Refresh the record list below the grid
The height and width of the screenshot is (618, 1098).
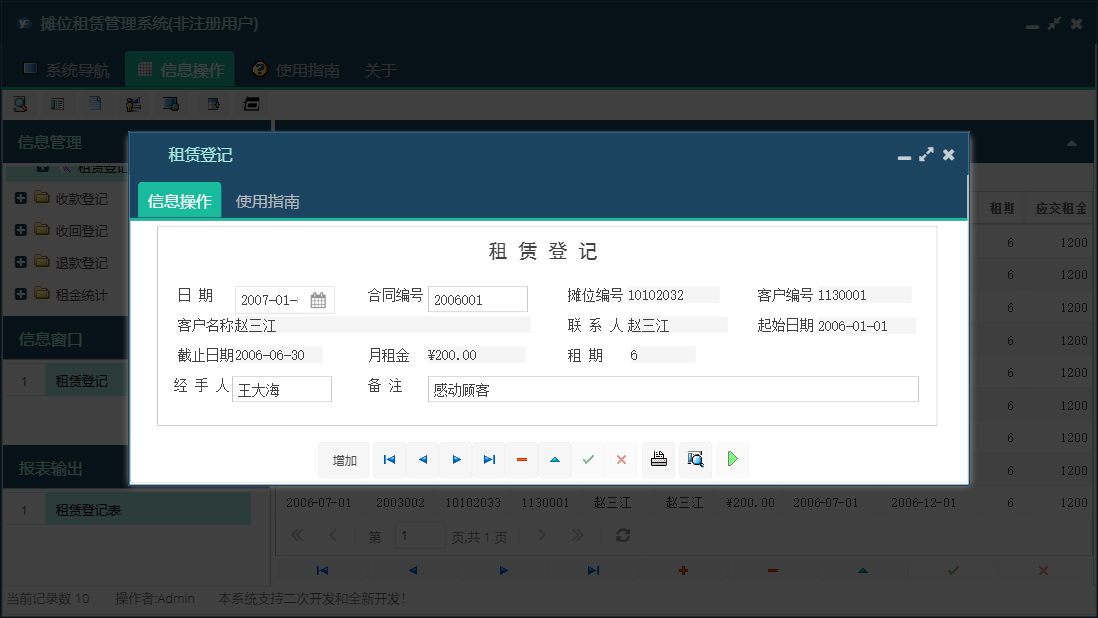[x=622, y=535]
